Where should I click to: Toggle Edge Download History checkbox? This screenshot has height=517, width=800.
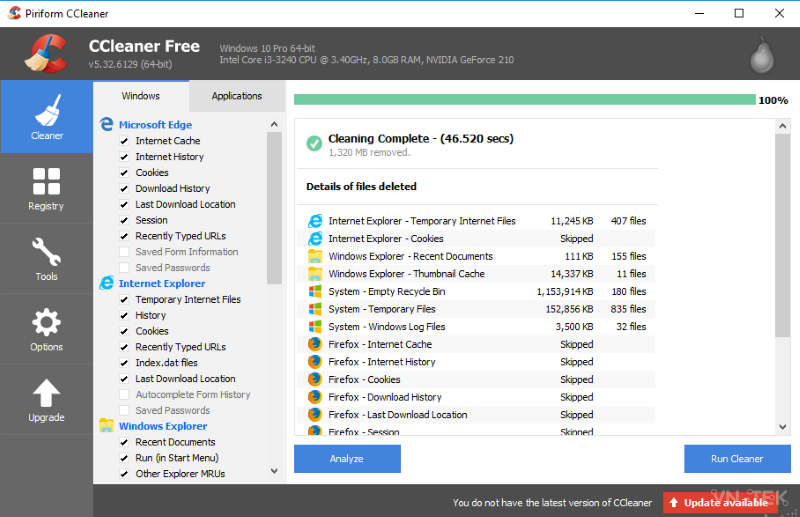click(124, 188)
